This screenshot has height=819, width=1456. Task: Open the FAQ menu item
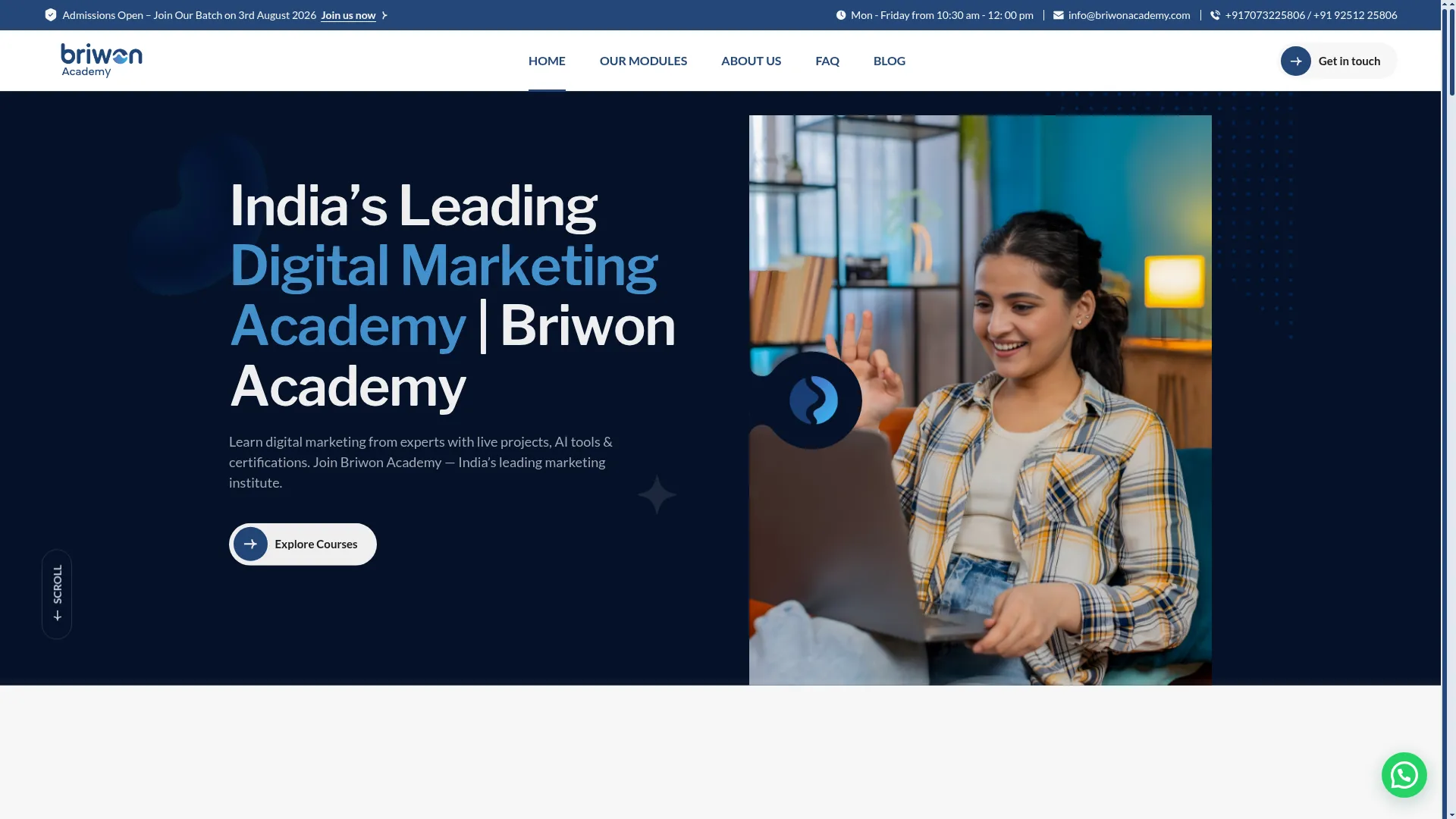click(827, 61)
